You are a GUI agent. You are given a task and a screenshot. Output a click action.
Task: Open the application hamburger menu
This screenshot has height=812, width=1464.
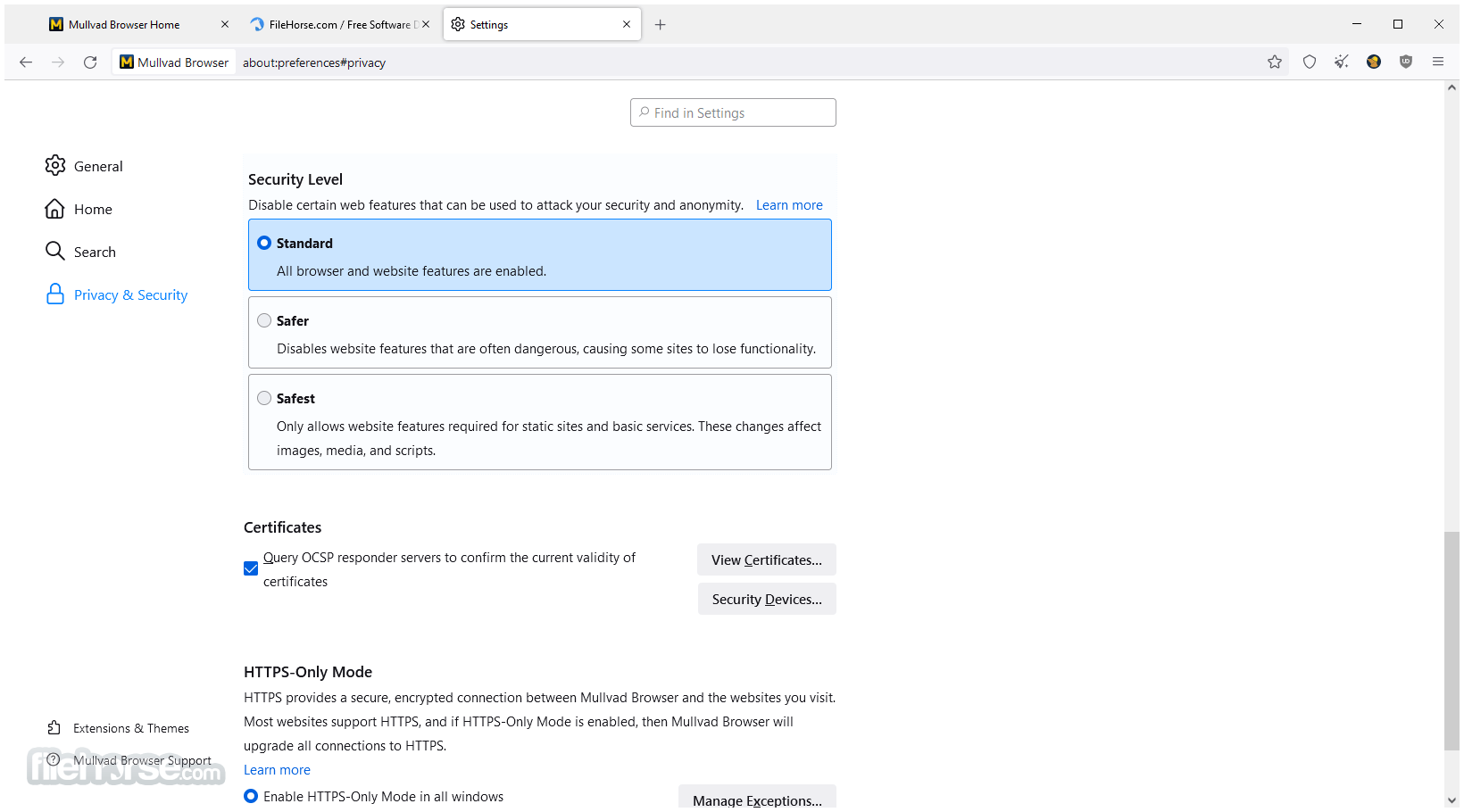[x=1438, y=62]
